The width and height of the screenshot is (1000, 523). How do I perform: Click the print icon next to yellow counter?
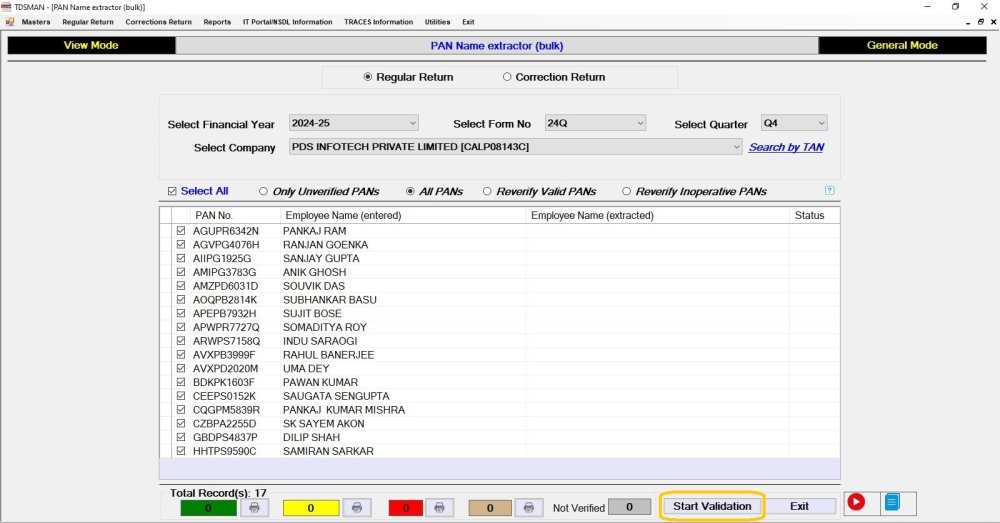coord(357,508)
